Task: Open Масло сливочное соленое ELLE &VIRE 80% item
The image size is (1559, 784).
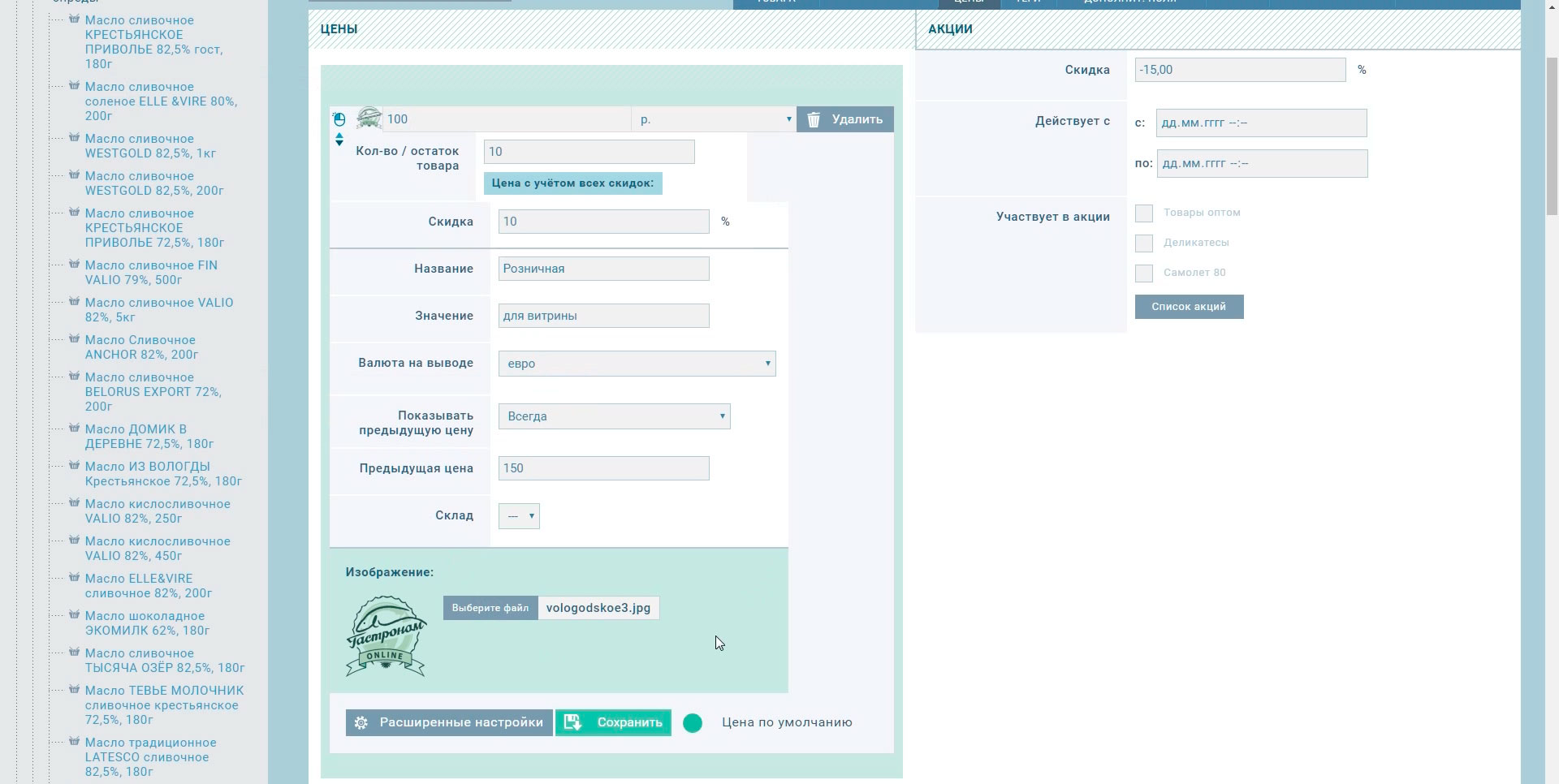Action: (161, 101)
